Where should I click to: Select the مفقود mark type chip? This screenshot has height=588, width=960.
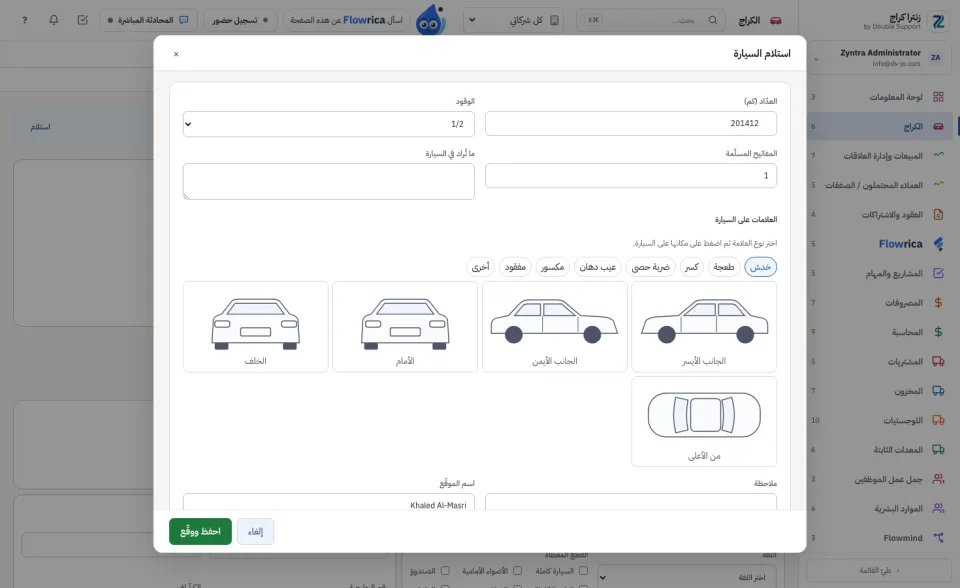pyautogui.click(x=515, y=267)
